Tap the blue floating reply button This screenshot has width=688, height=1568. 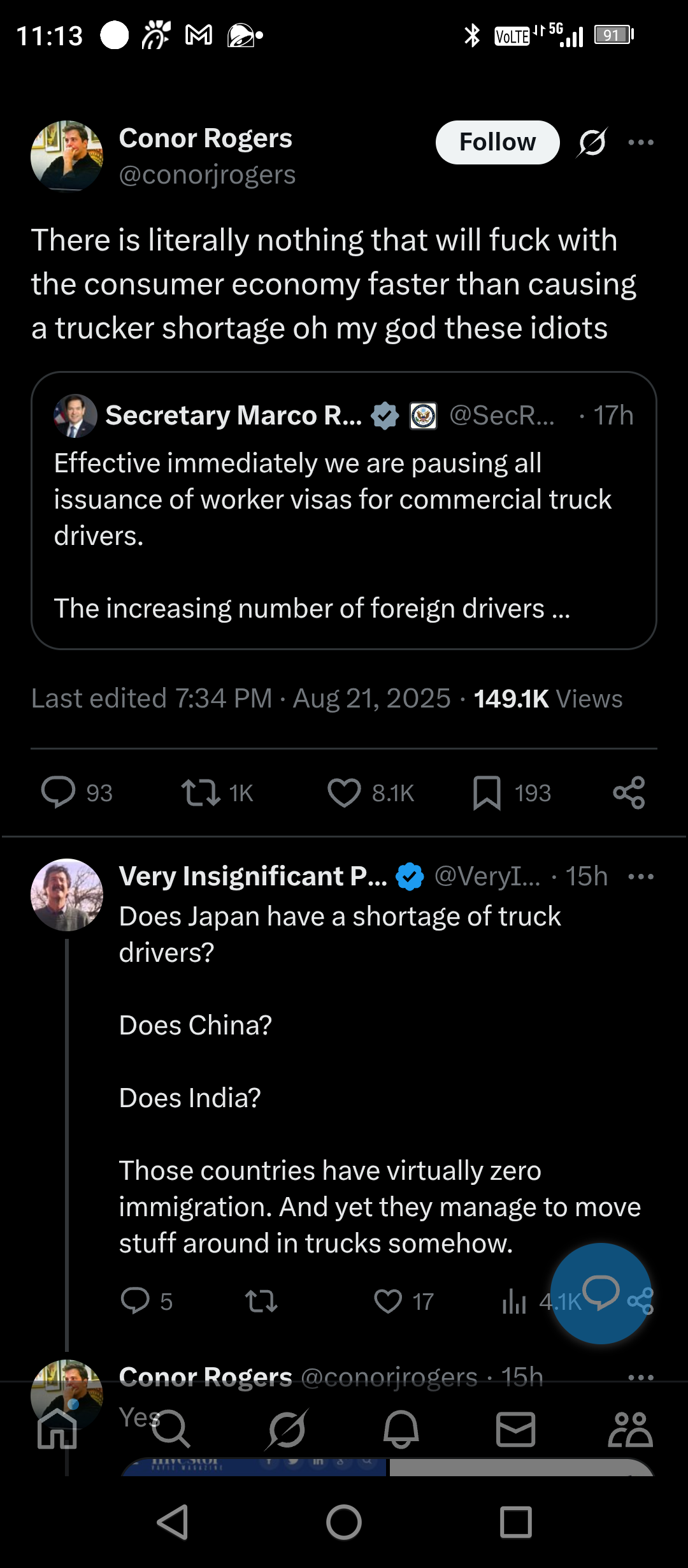601,1293
